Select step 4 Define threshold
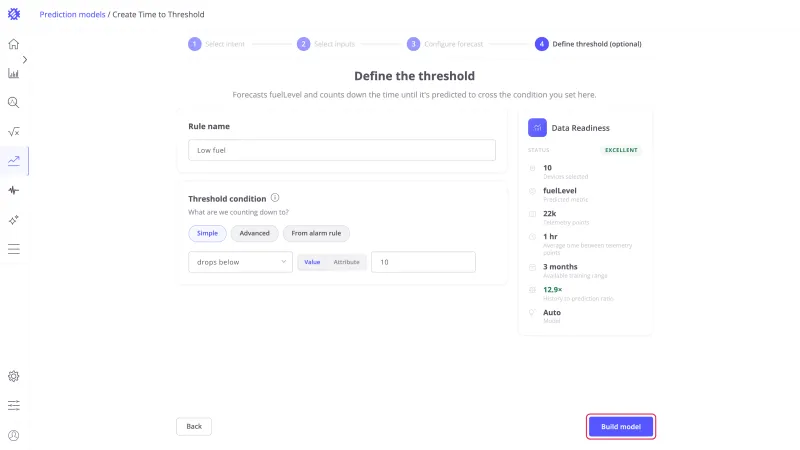 click(x=588, y=44)
